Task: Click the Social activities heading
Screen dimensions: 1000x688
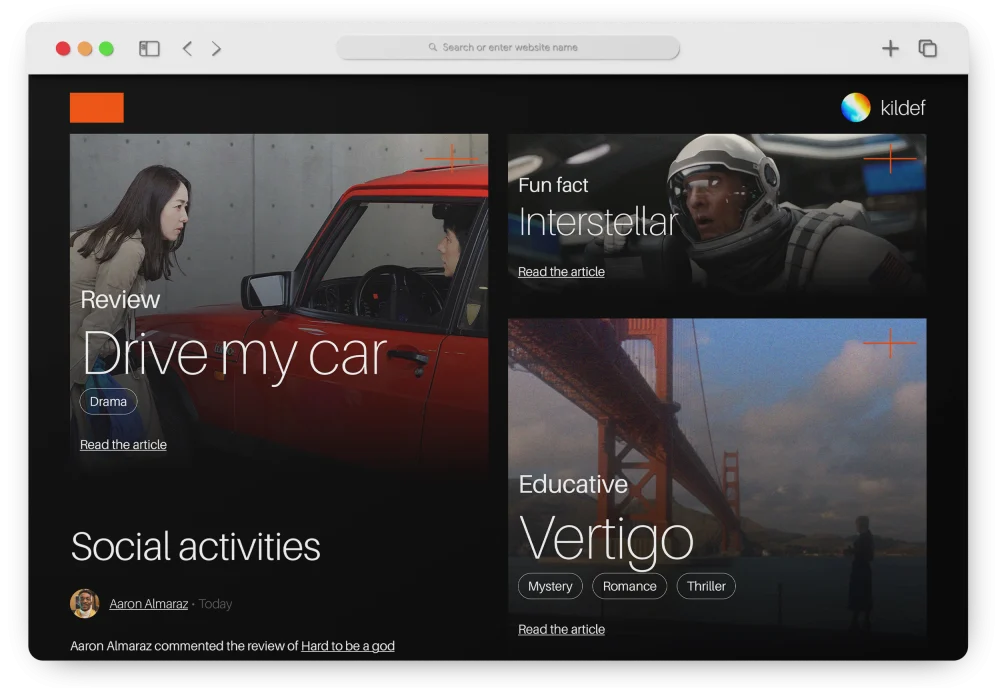Action: (196, 546)
